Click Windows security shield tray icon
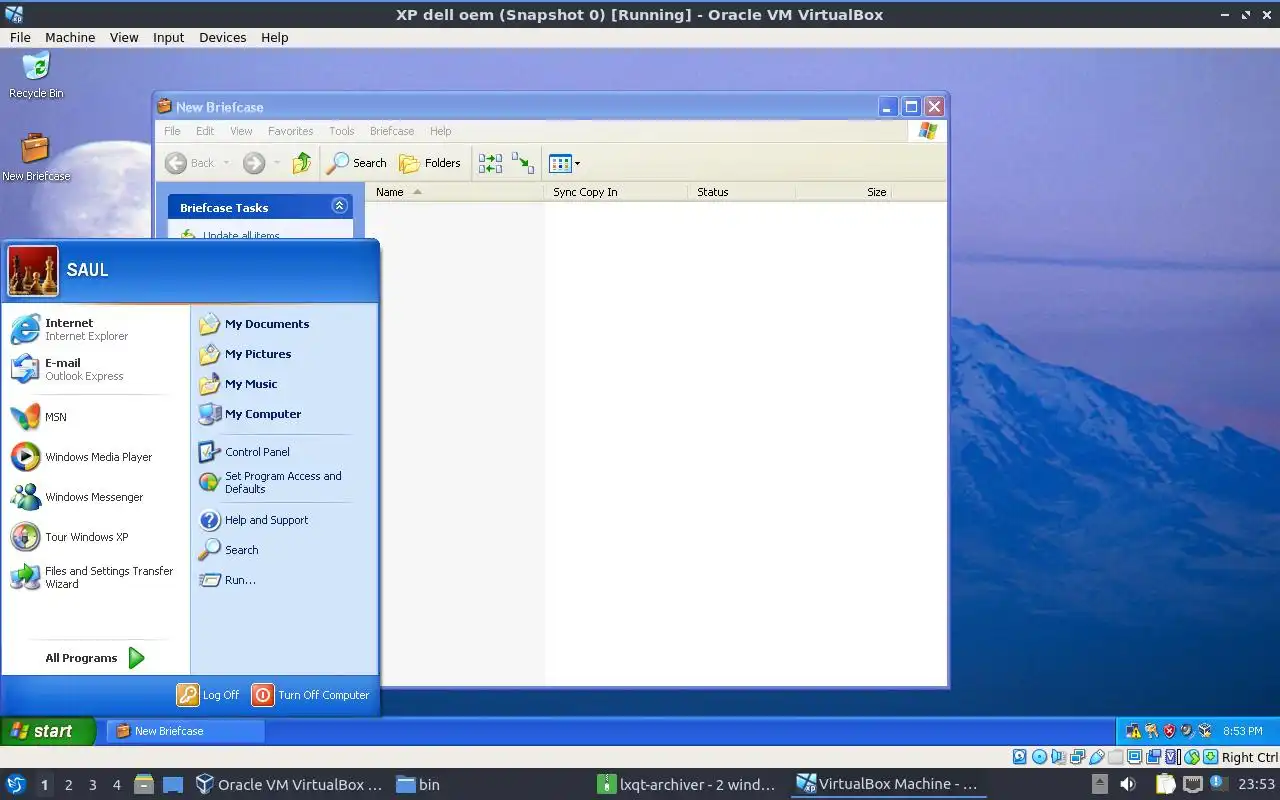The height and width of the screenshot is (800, 1280). [x=1169, y=731]
